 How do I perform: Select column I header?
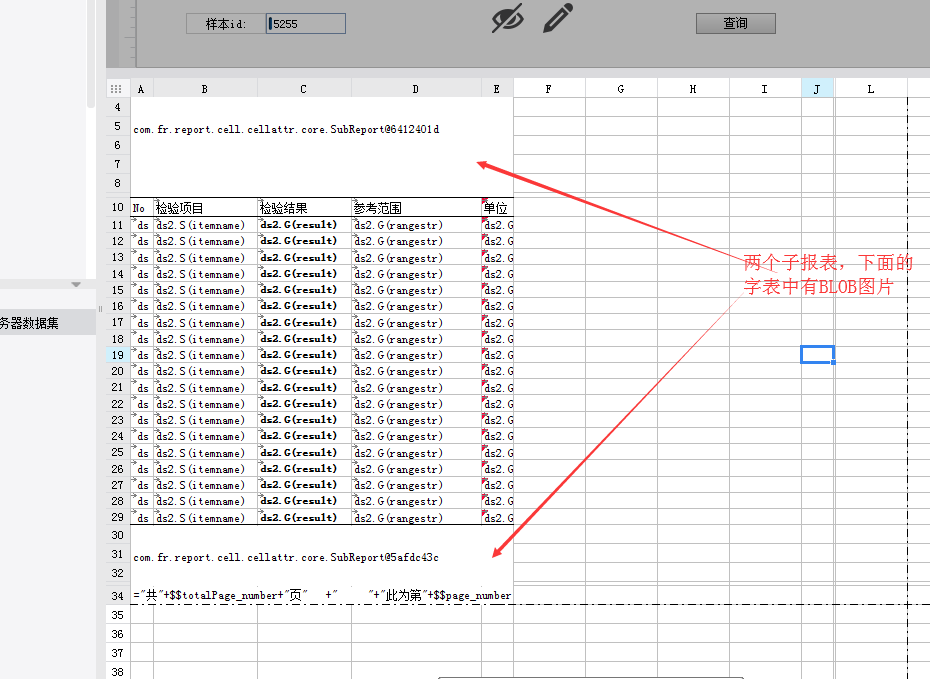point(765,89)
